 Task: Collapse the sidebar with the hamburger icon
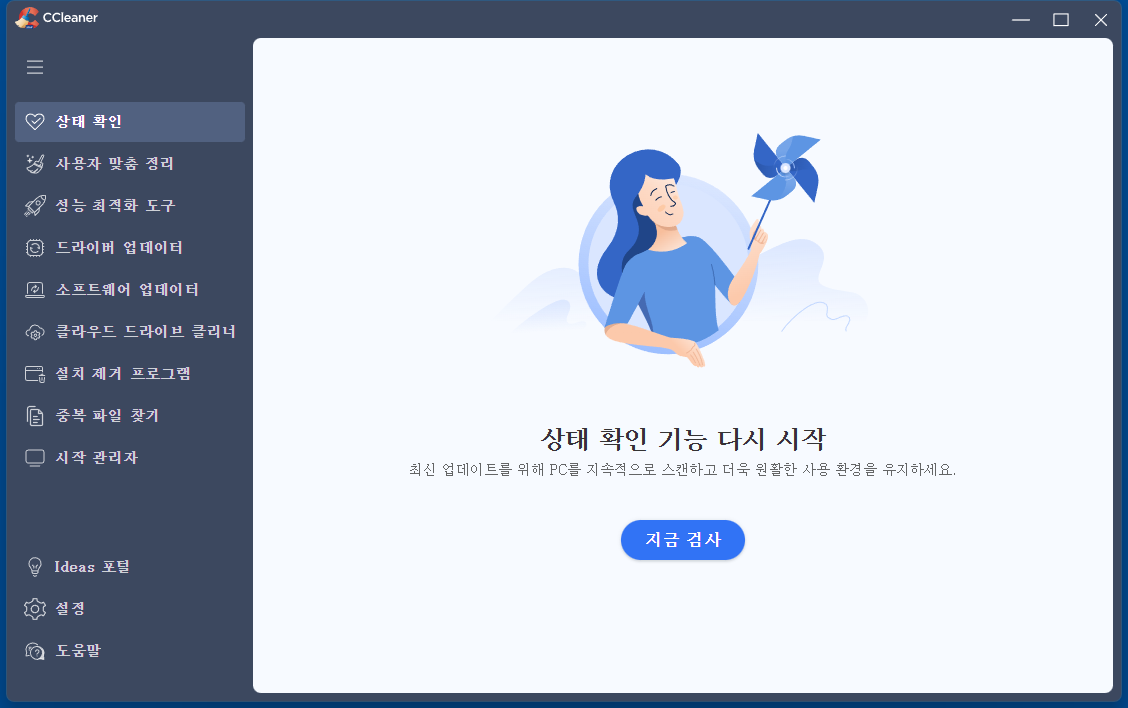tap(35, 67)
